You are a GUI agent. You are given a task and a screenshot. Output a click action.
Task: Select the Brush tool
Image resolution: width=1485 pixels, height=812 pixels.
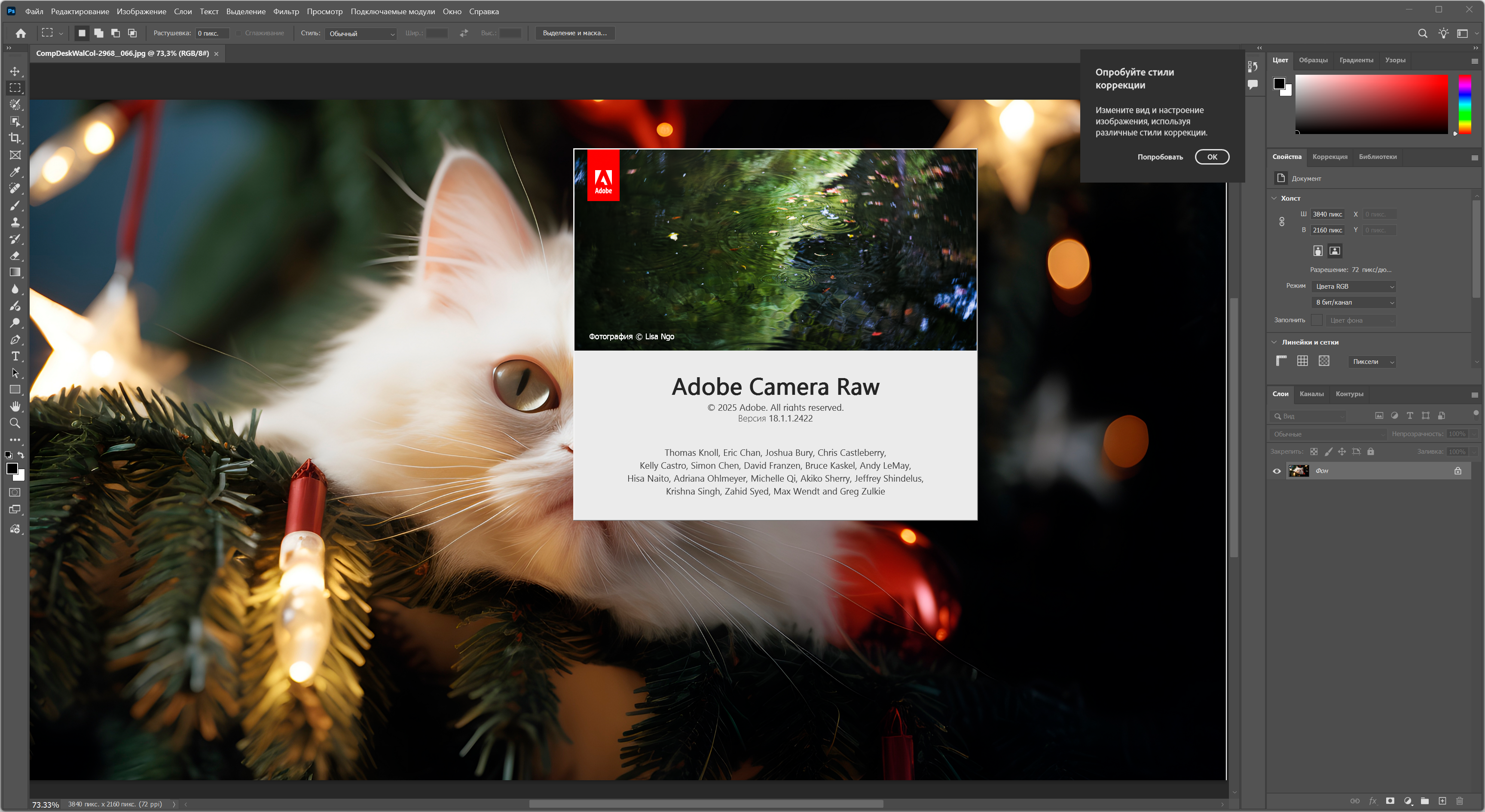[15, 205]
